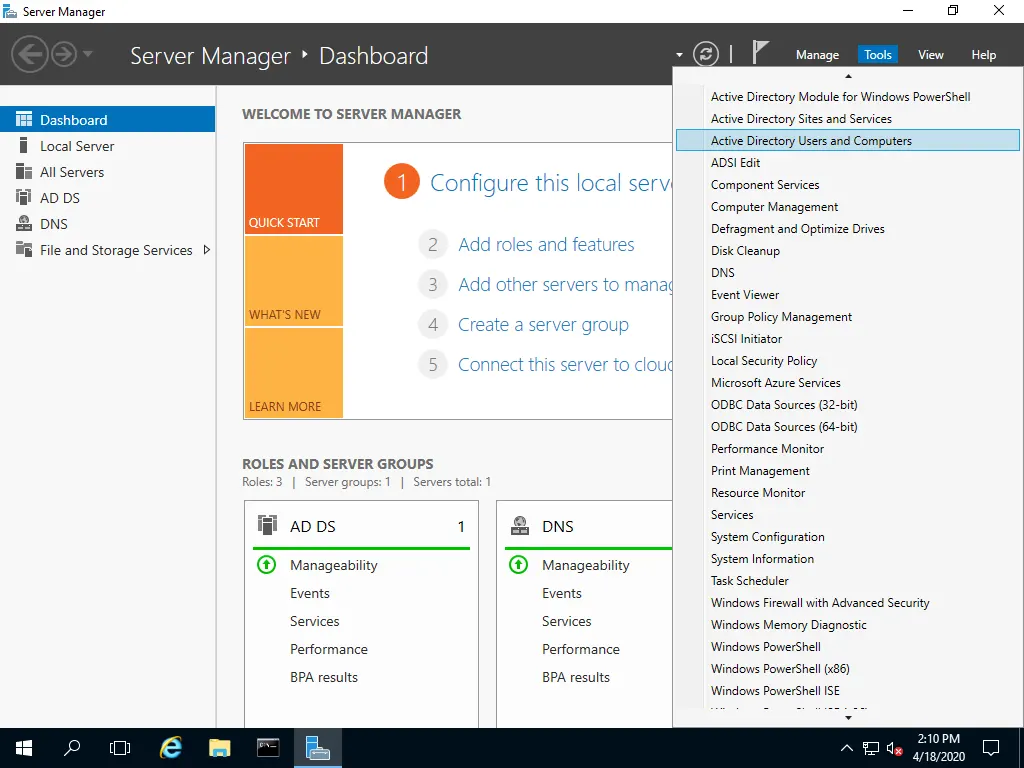The height and width of the screenshot is (768, 1024).
Task: Open the Help menu
Action: tap(984, 55)
